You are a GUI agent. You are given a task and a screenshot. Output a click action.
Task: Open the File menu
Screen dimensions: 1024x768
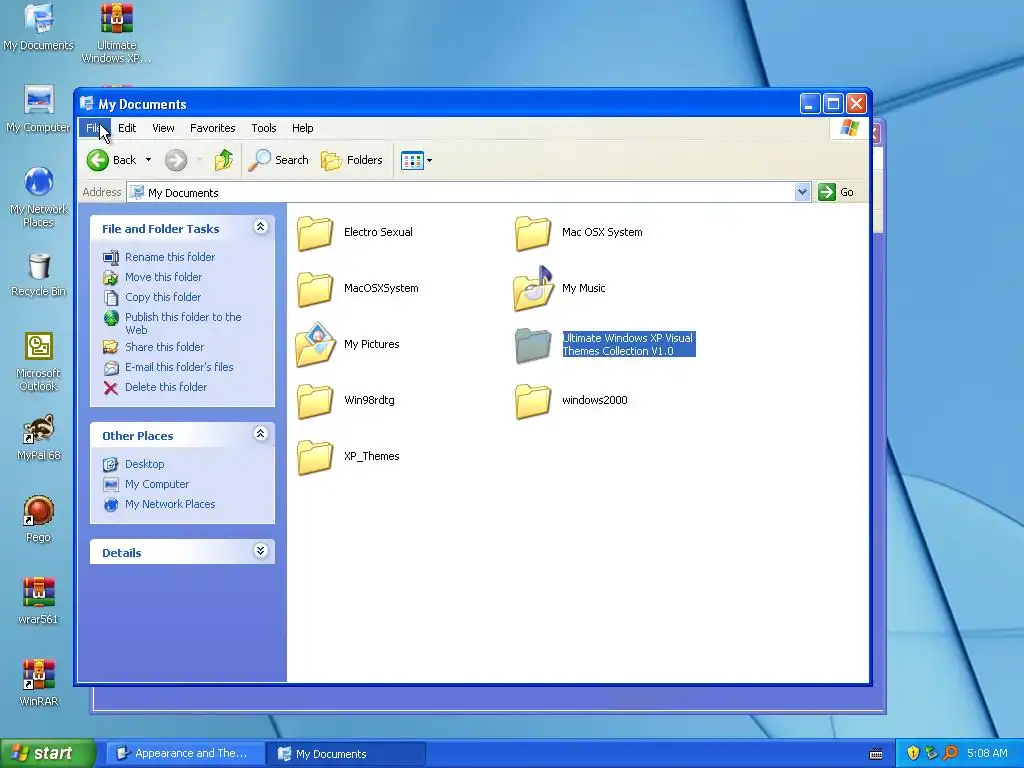pyautogui.click(x=93, y=128)
